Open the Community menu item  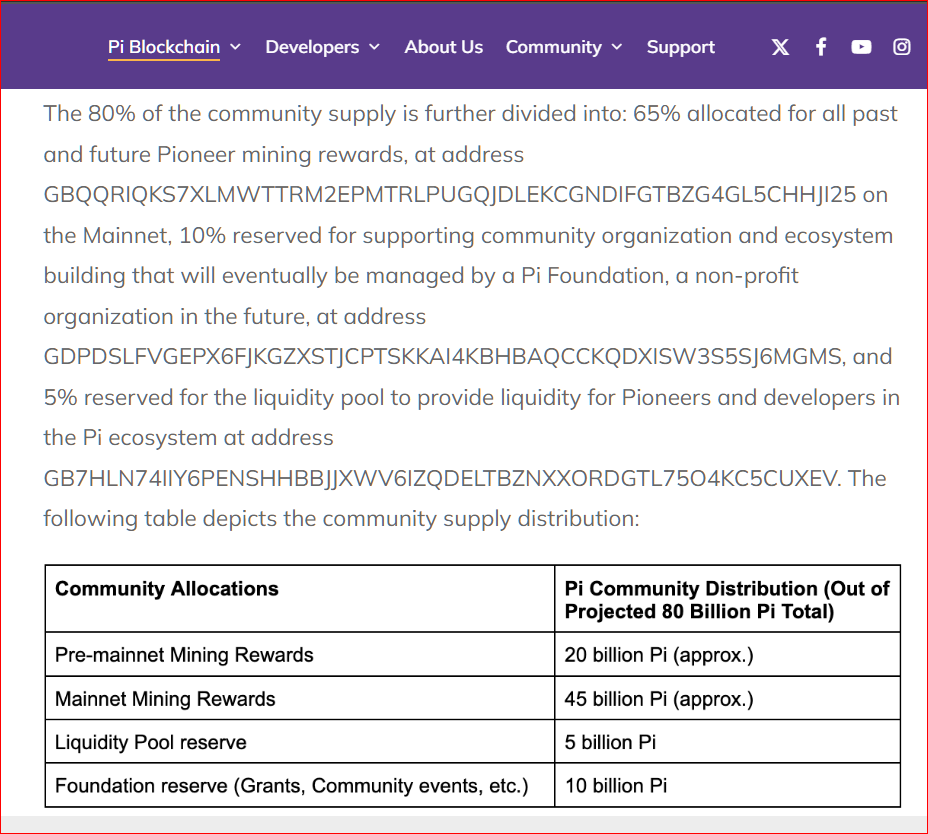553,47
